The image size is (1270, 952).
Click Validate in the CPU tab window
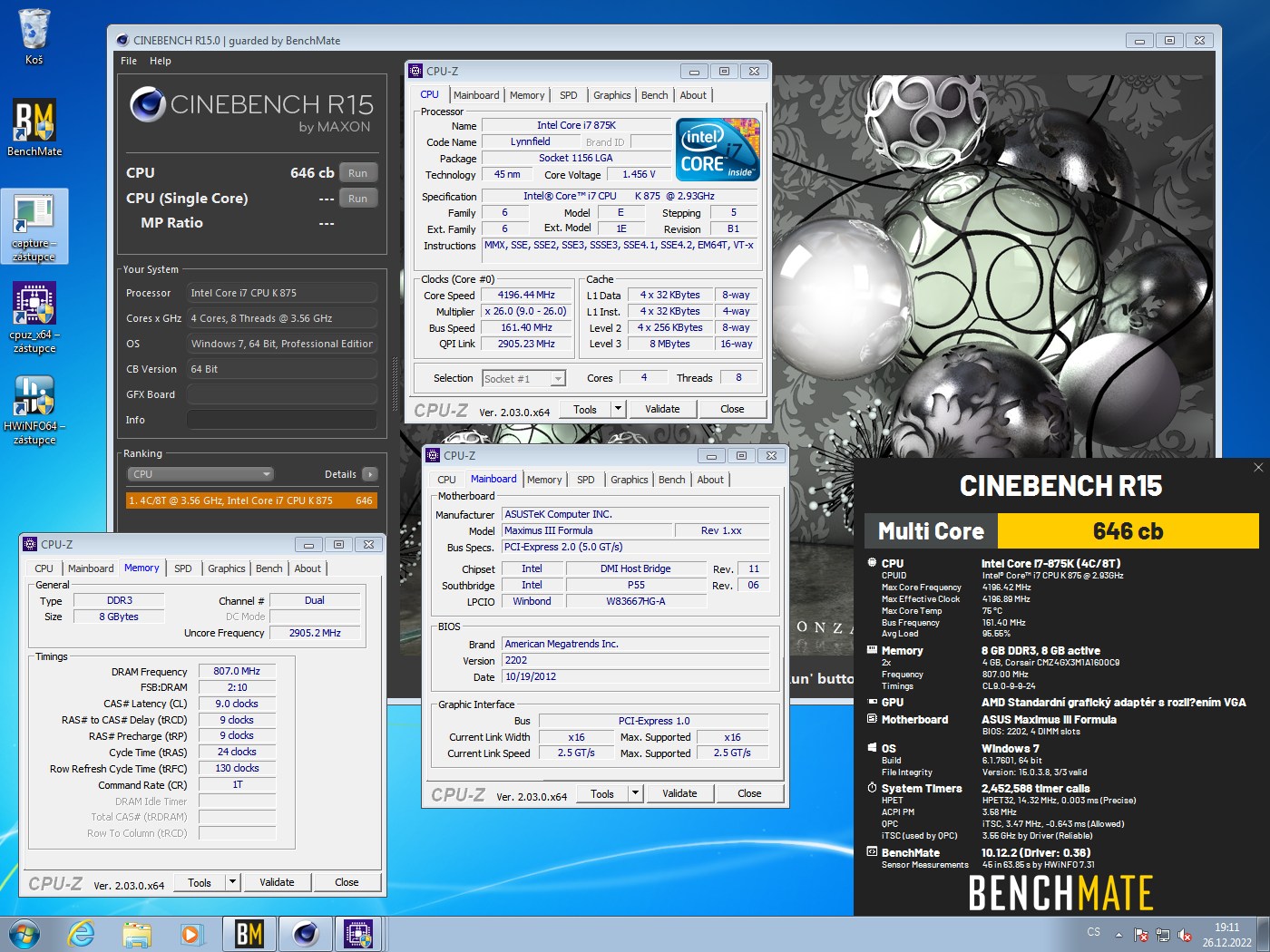[662, 409]
